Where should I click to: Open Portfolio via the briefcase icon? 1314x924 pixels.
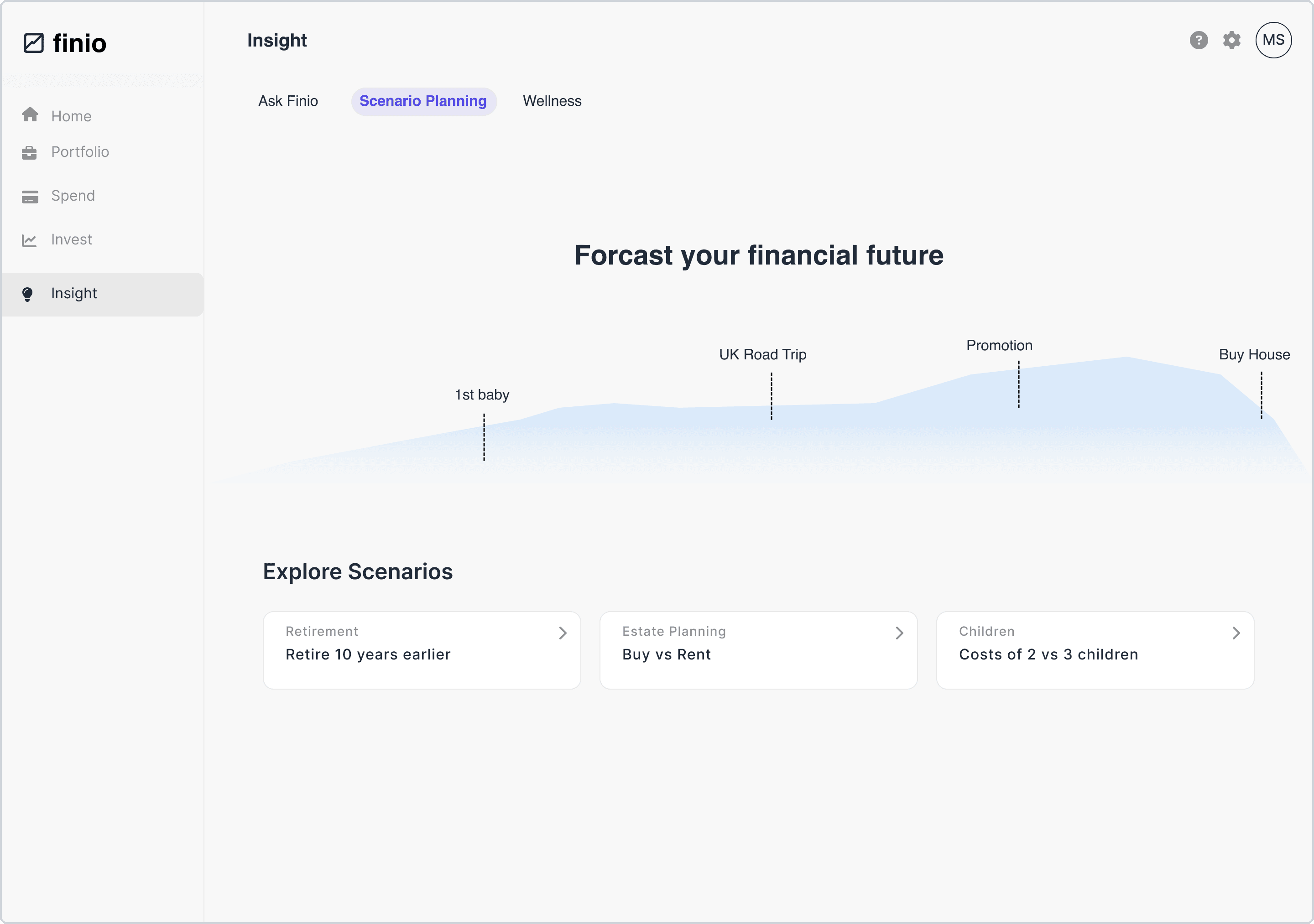point(29,152)
